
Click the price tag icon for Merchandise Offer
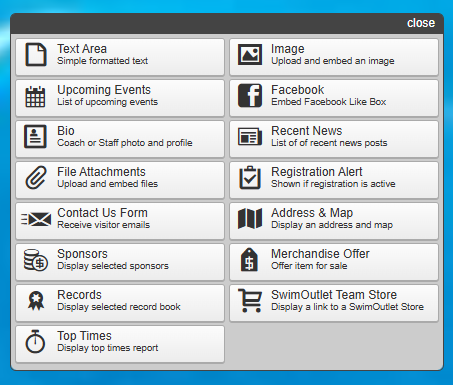click(249, 260)
